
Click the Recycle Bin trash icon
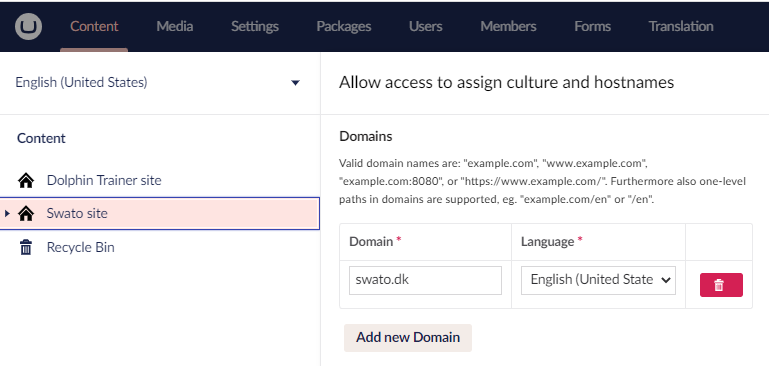pos(26,247)
